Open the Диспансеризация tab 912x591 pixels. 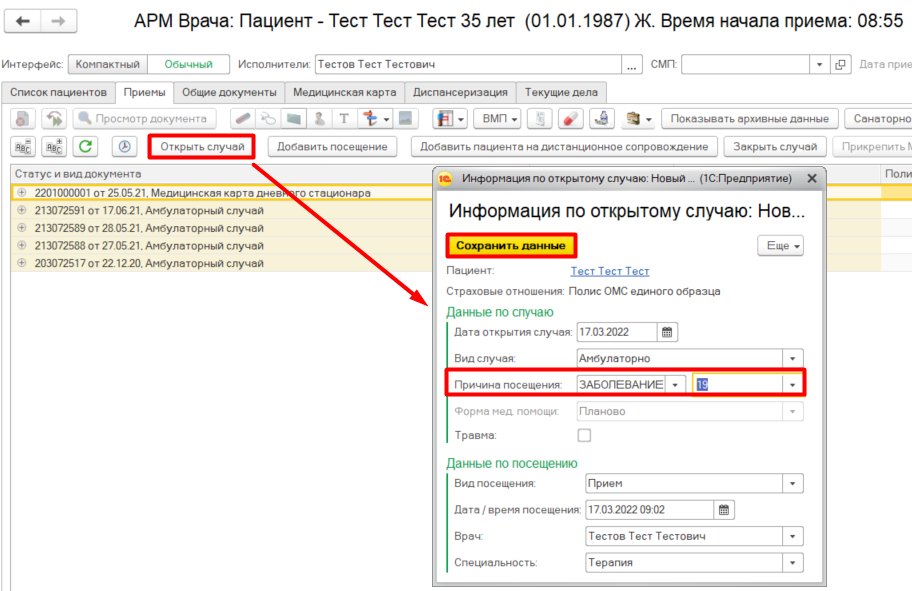tap(461, 92)
